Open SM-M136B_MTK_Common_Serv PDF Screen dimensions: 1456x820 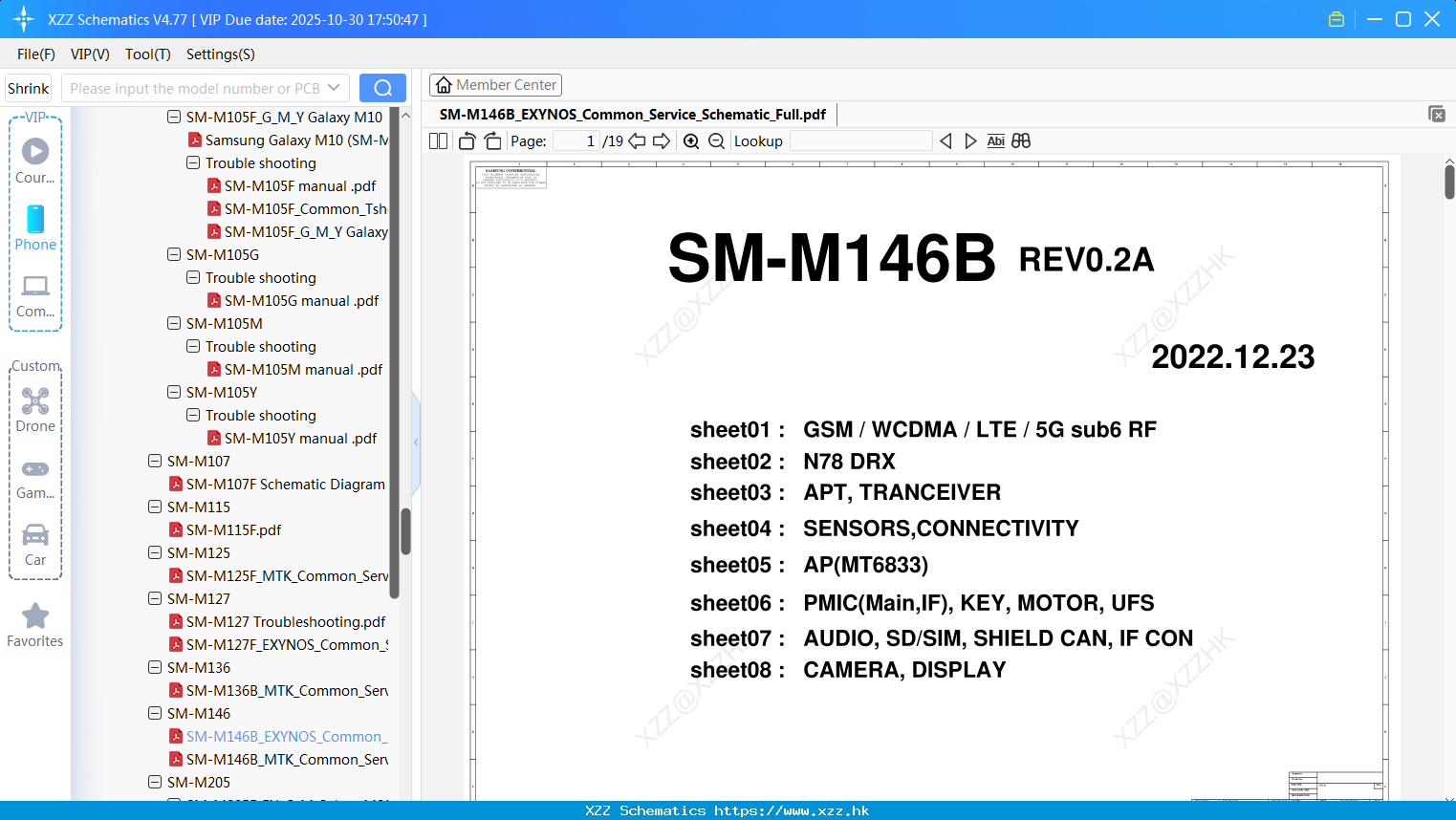pos(287,691)
